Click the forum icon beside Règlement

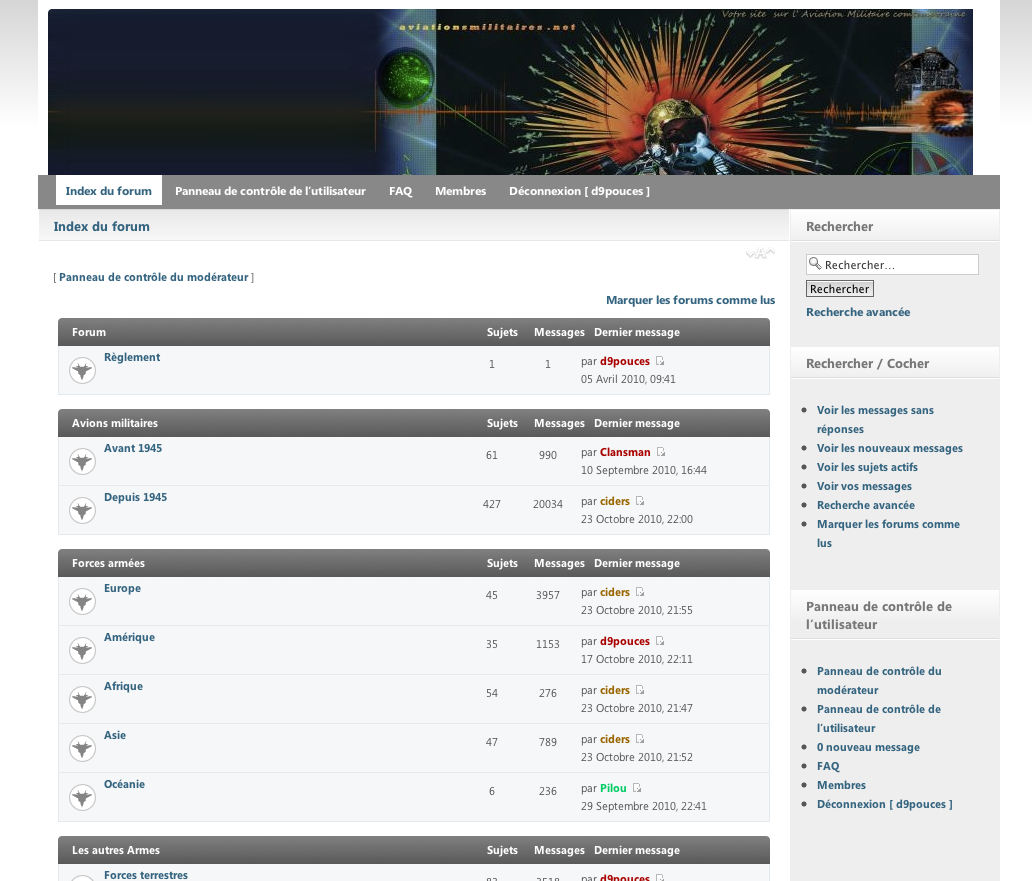pos(82,371)
